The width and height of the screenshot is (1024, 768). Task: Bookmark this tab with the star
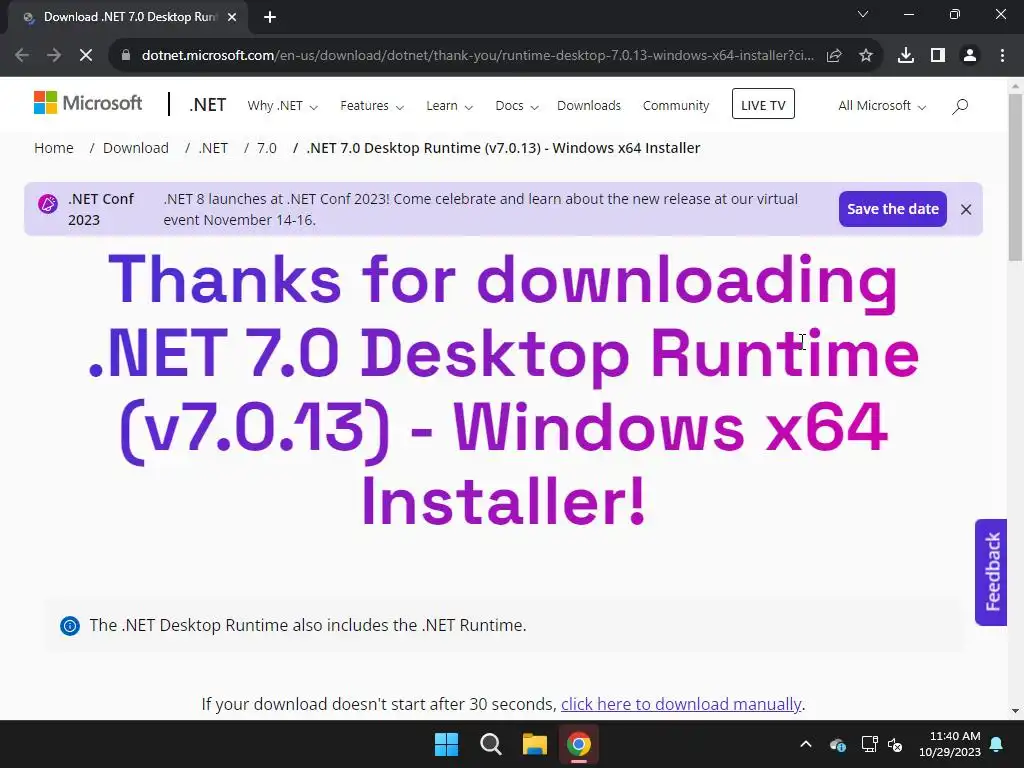[x=866, y=56]
